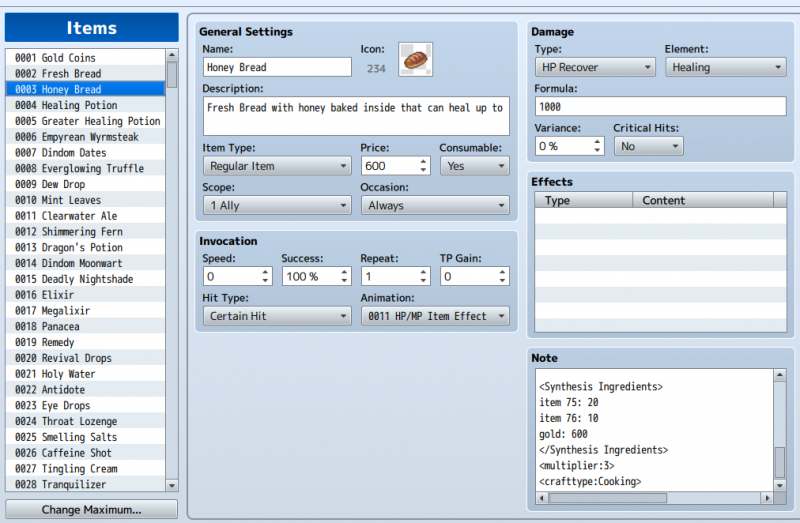Select 0008 Everglowing Truffle item
The image size is (800, 523).
coord(85,168)
